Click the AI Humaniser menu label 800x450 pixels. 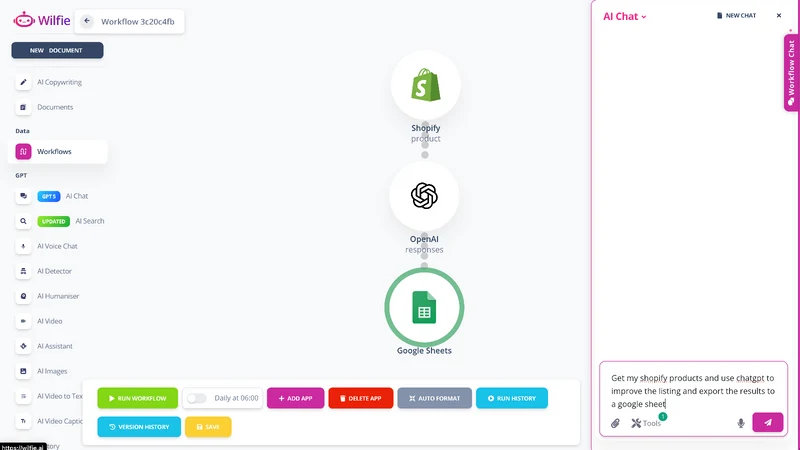pyautogui.click(x=58, y=296)
